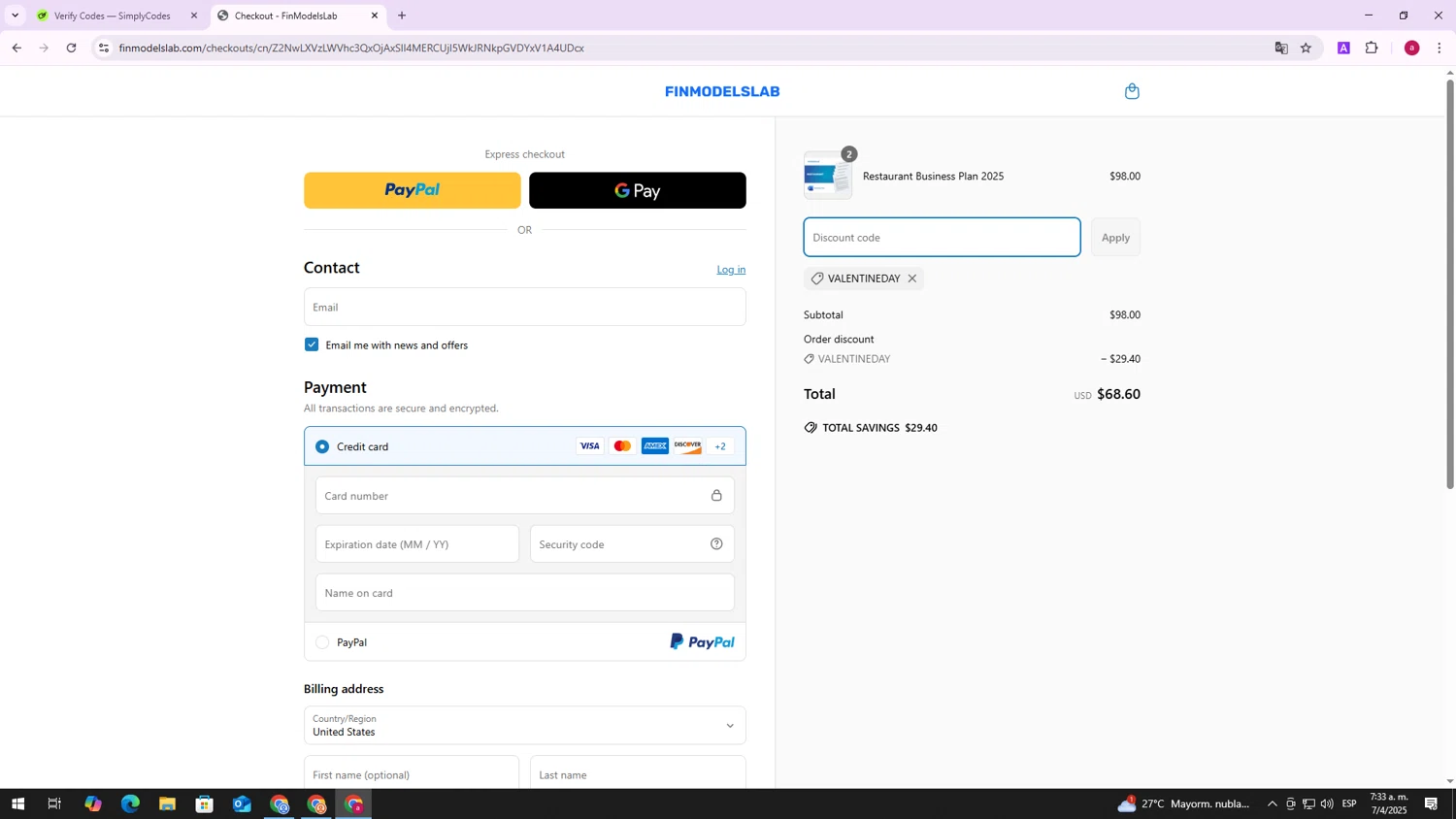Viewport: 1456px width, 819px height.
Task: Reload the checkout page
Action: 72,48
